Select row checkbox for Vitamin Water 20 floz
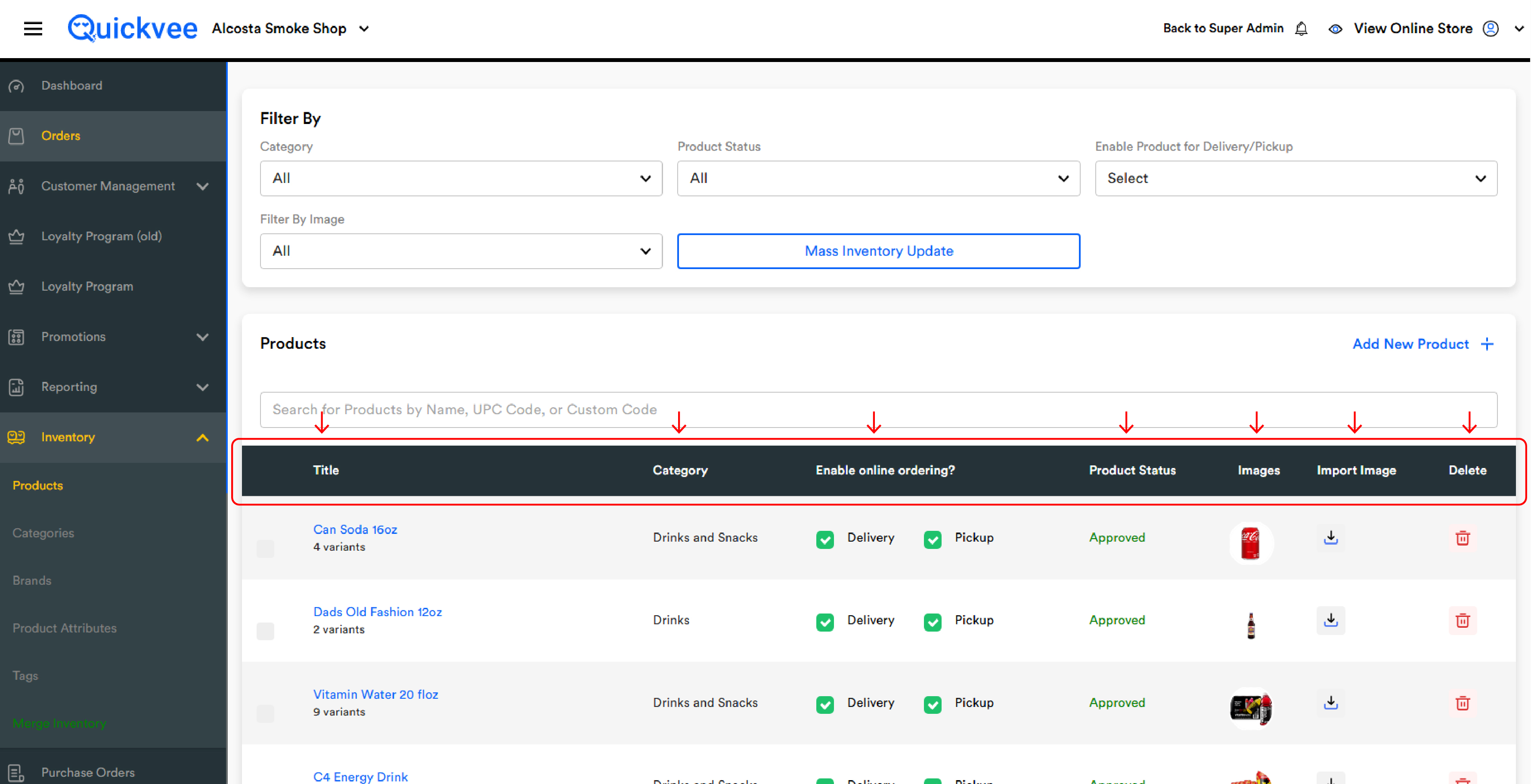This screenshot has height=784, width=1531. 265,713
